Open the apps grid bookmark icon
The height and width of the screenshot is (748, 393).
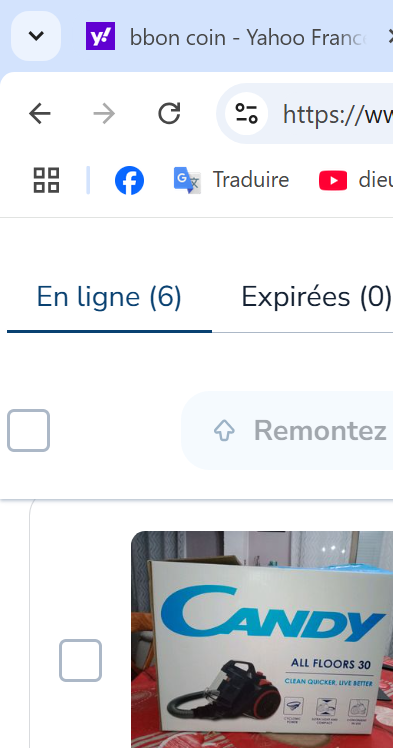[46, 180]
